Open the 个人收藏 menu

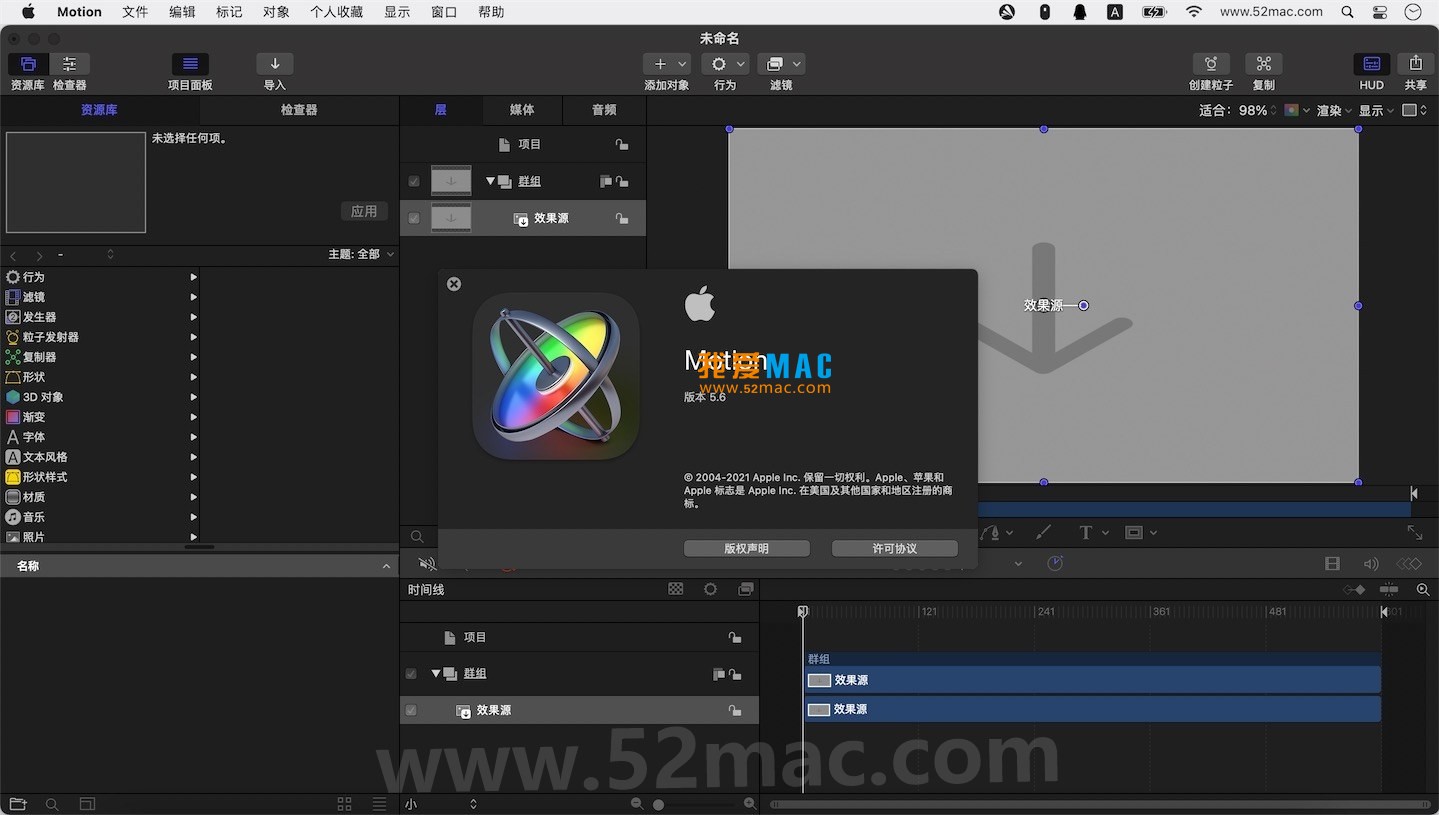click(x=337, y=12)
